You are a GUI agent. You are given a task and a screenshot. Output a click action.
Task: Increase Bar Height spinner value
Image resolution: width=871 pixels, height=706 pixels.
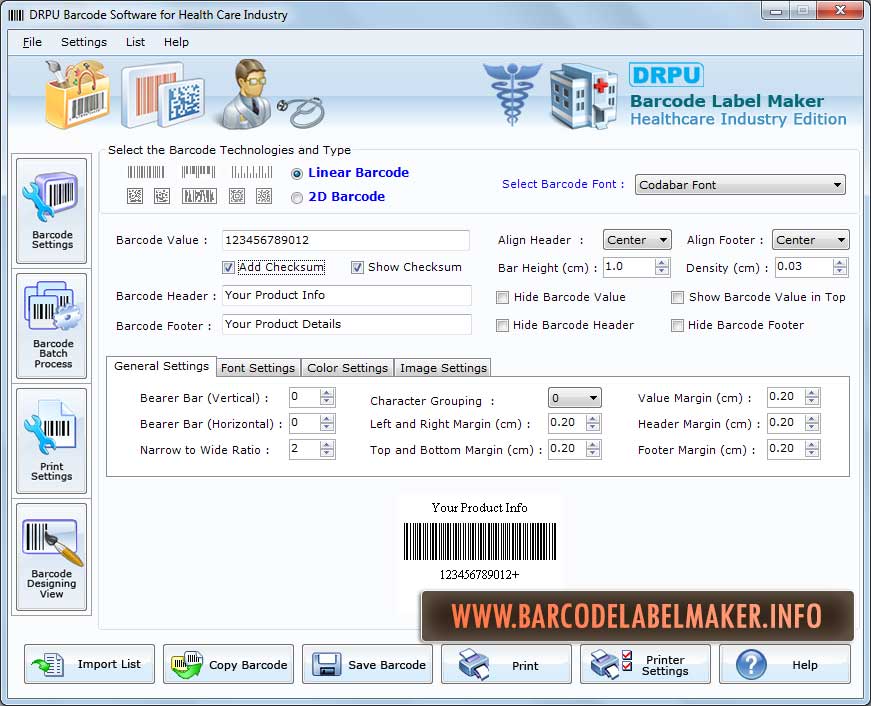[662, 263]
